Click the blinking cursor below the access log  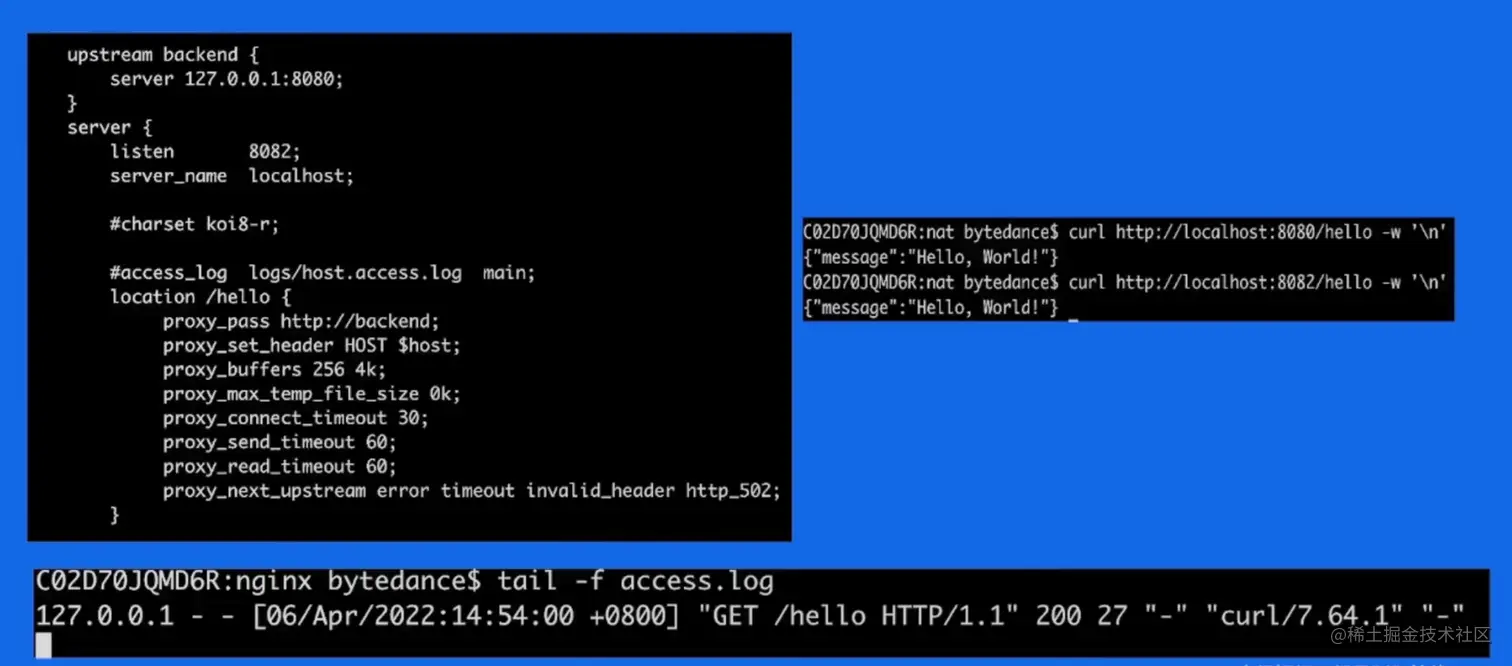43,646
